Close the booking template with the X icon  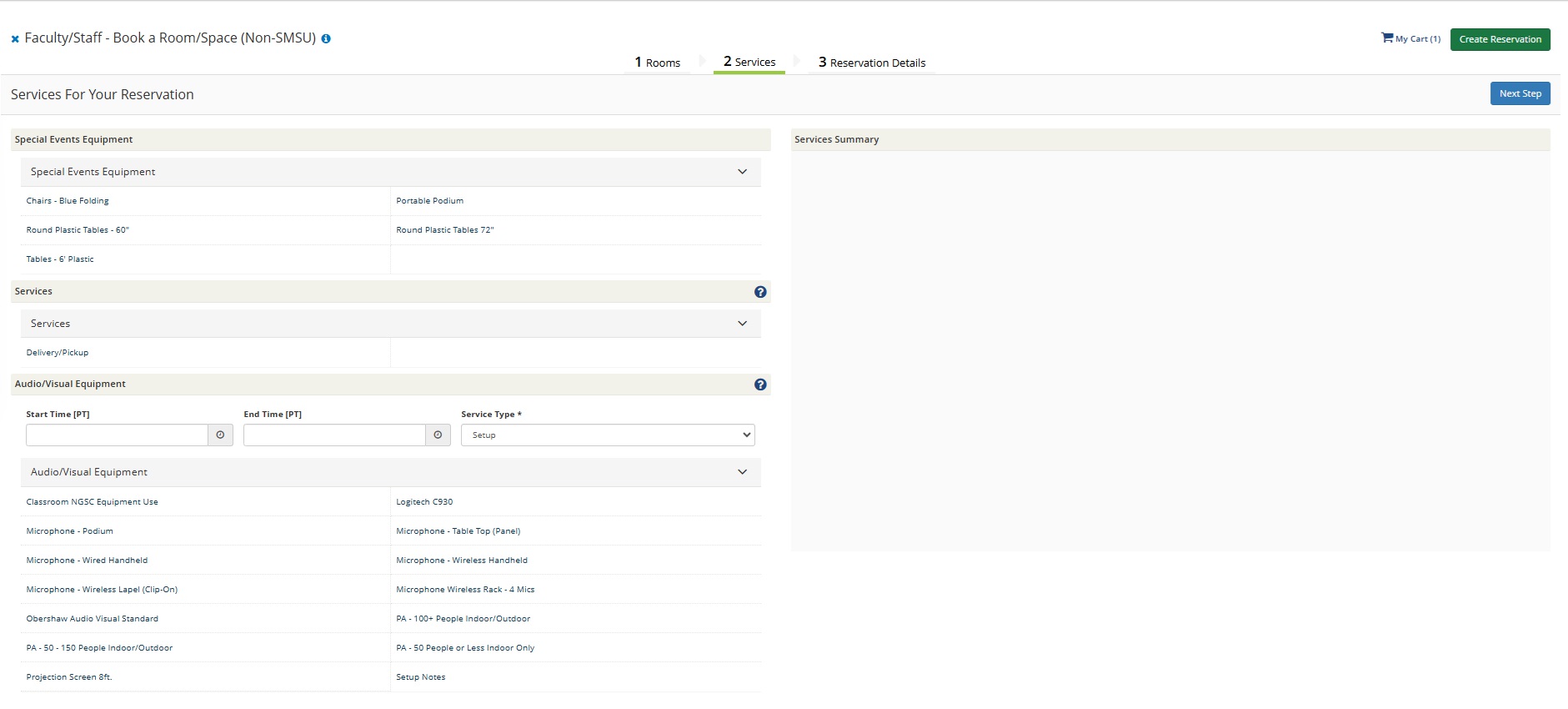[x=15, y=39]
